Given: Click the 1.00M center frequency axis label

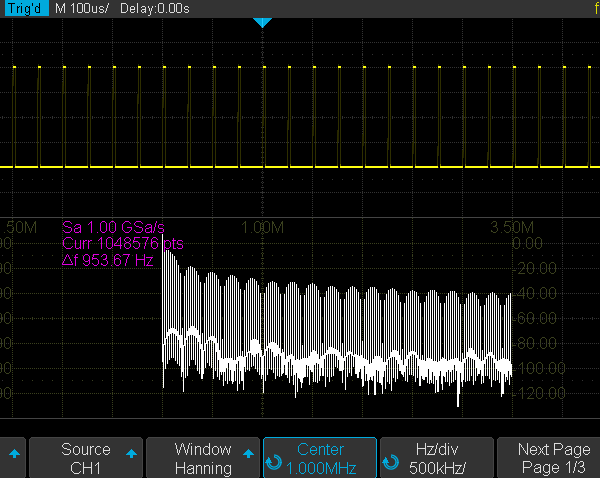Looking at the screenshot, I should pos(262,226).
